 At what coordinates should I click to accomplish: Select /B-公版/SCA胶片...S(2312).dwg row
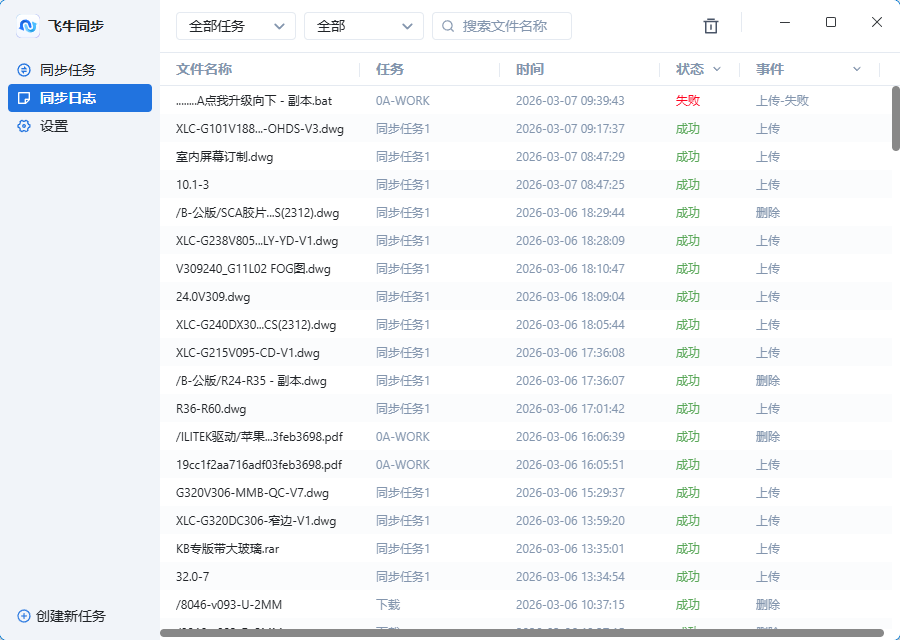(525, 213)
